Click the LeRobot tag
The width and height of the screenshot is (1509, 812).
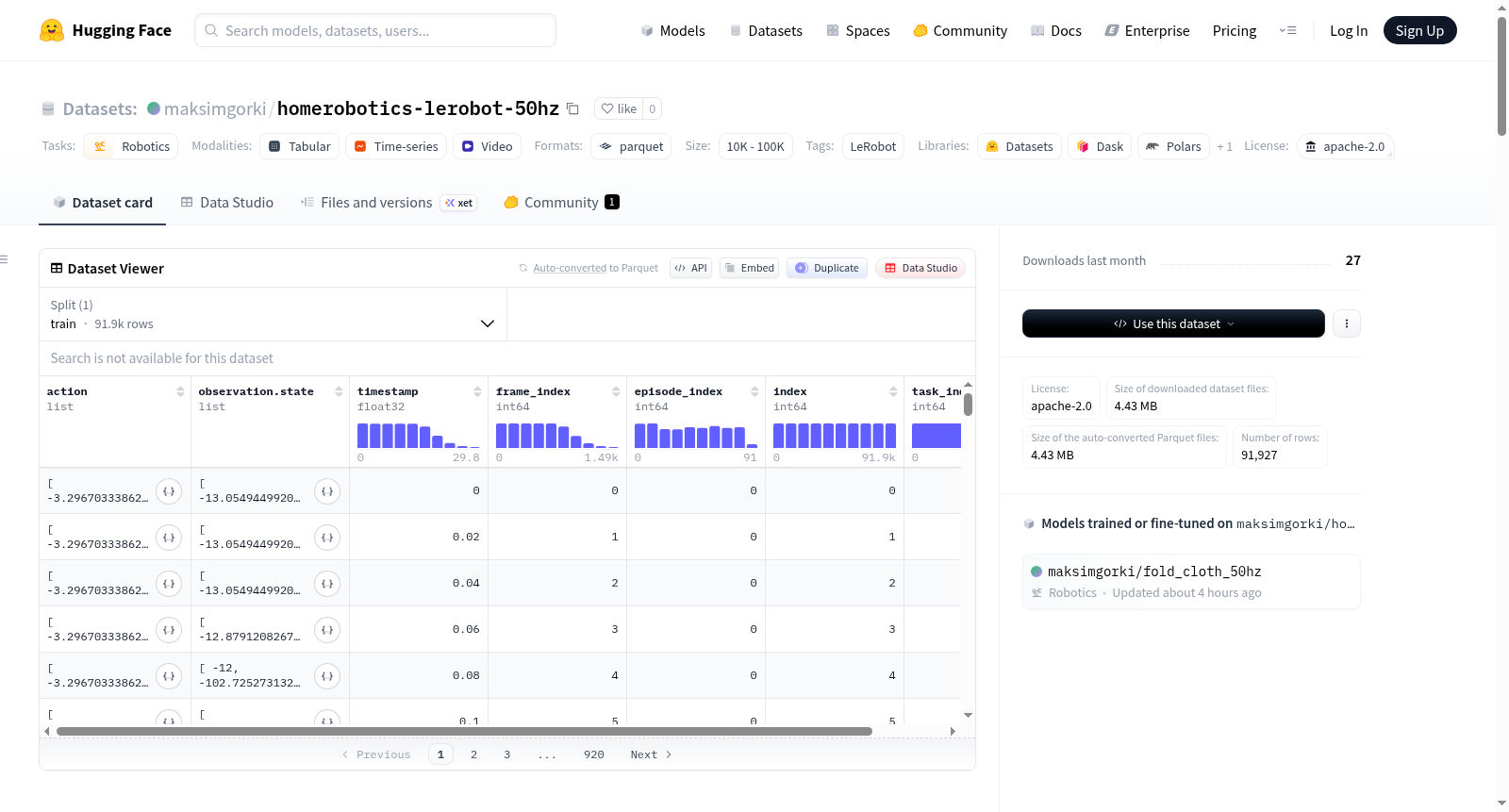873,146
